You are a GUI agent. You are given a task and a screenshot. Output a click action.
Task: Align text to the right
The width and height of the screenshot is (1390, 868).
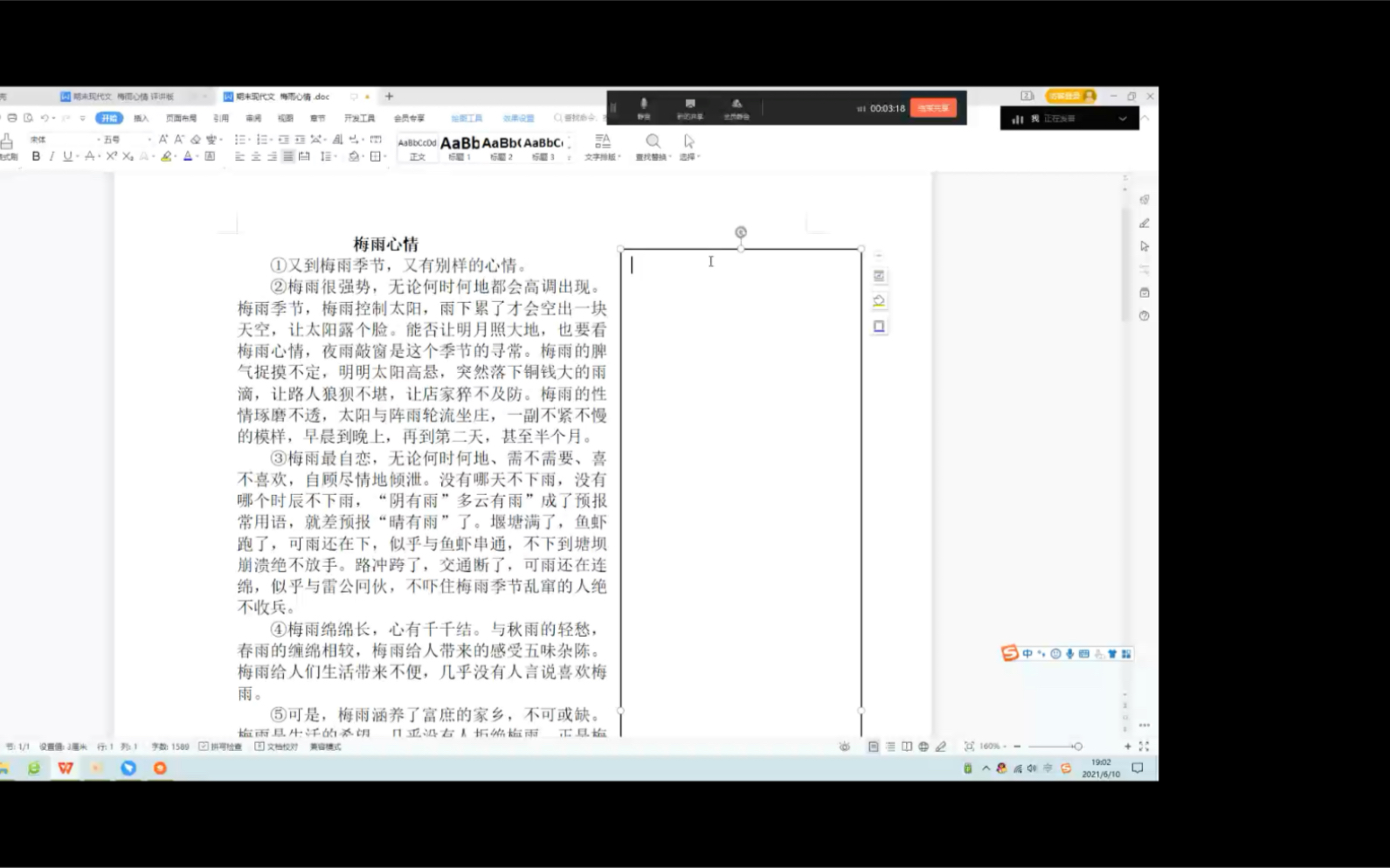pyautogui.click(x=272, y=156)
